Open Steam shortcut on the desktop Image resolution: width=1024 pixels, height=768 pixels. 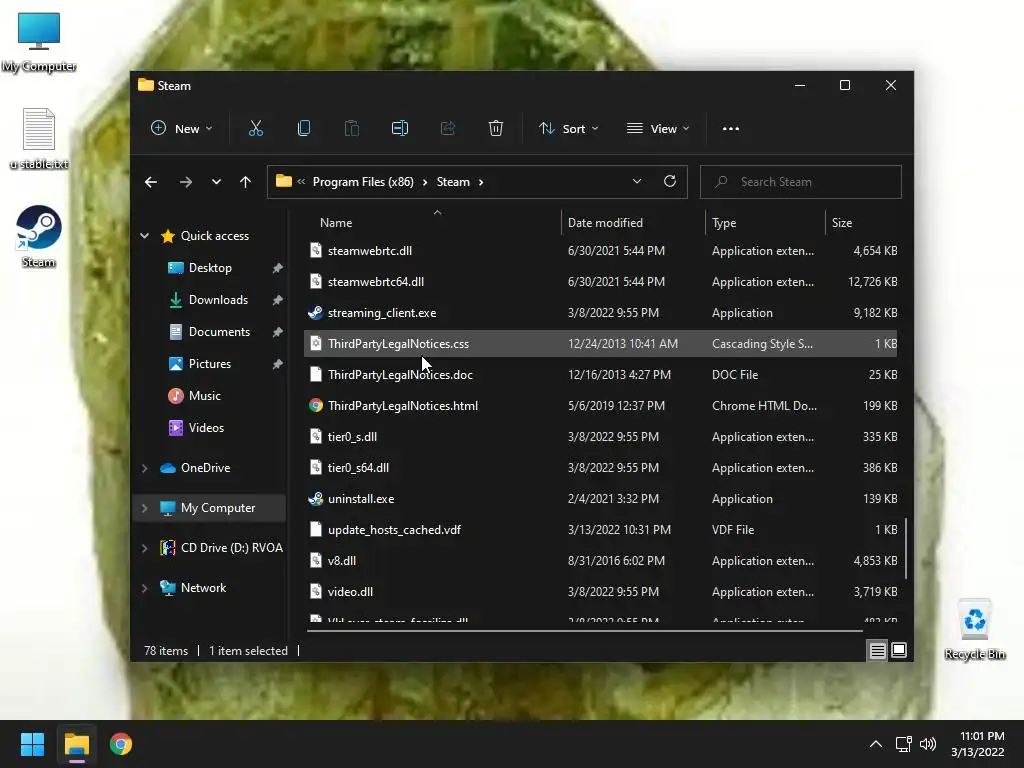click(x=39, y=236)
